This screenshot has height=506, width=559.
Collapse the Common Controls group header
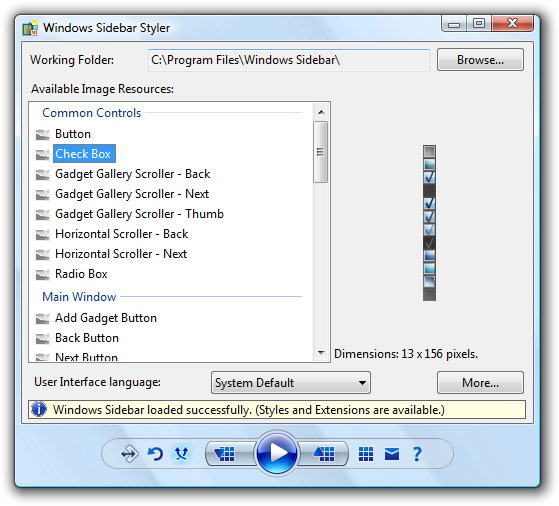click(92, 113)
